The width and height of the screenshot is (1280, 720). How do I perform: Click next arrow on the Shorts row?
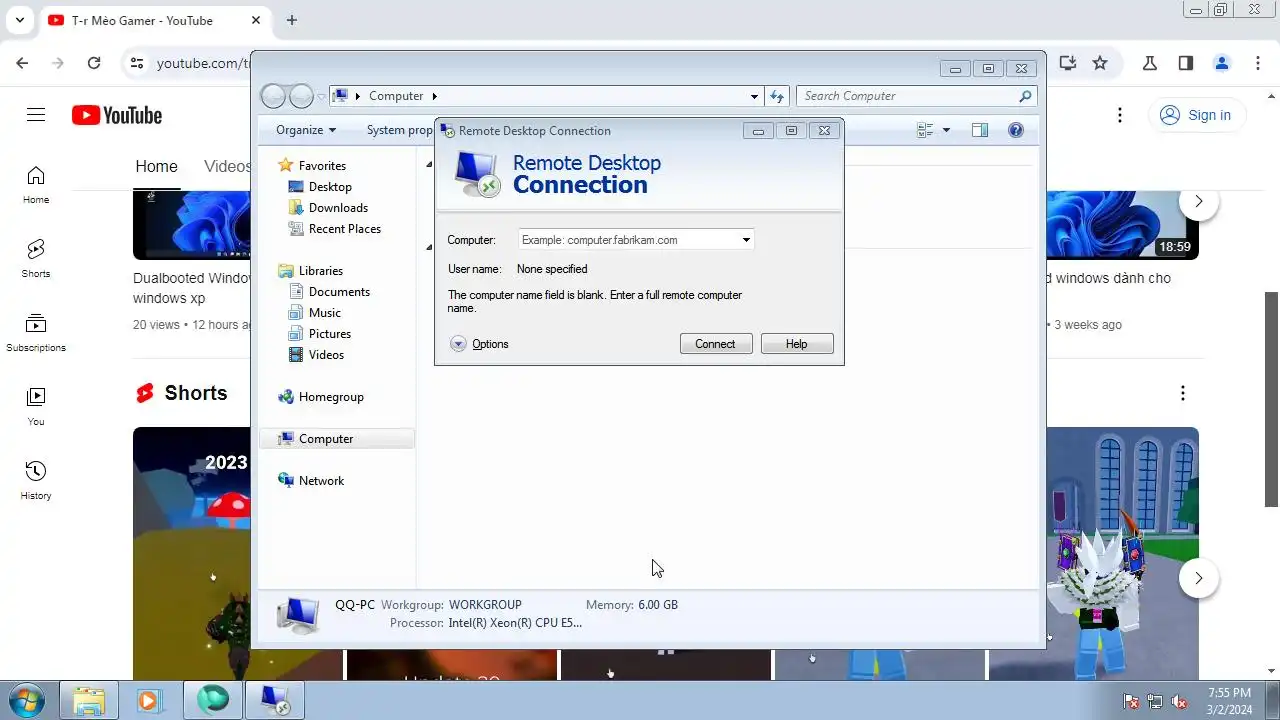[x=1198, y=578]
